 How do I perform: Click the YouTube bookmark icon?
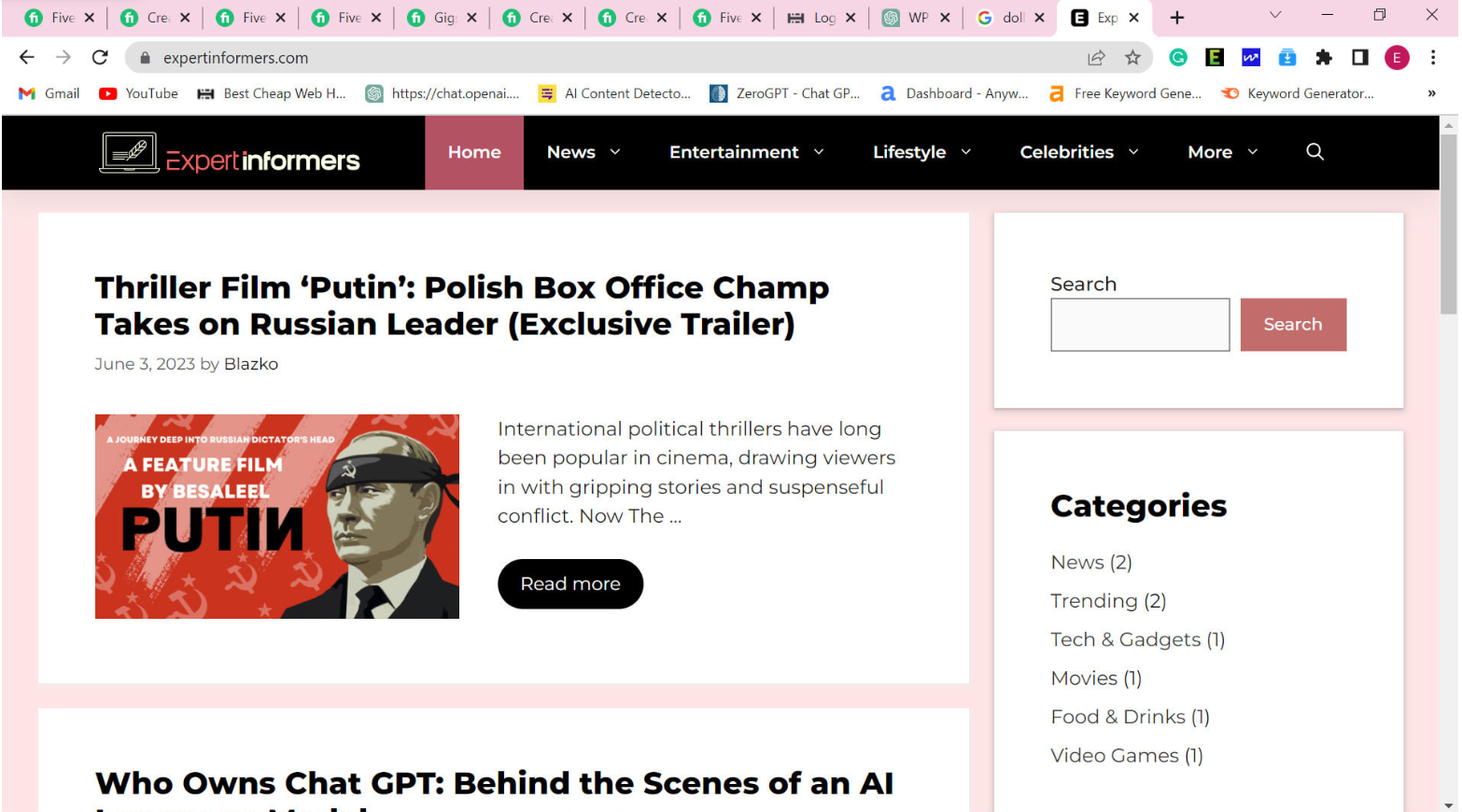105,93
